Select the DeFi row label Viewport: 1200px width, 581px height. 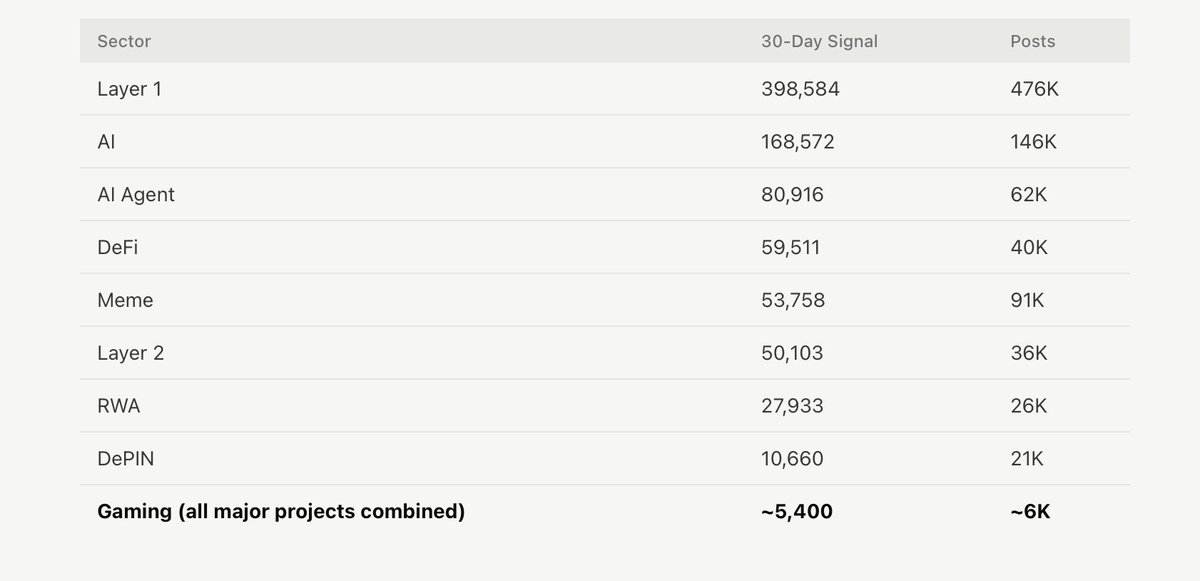(117, 247)
